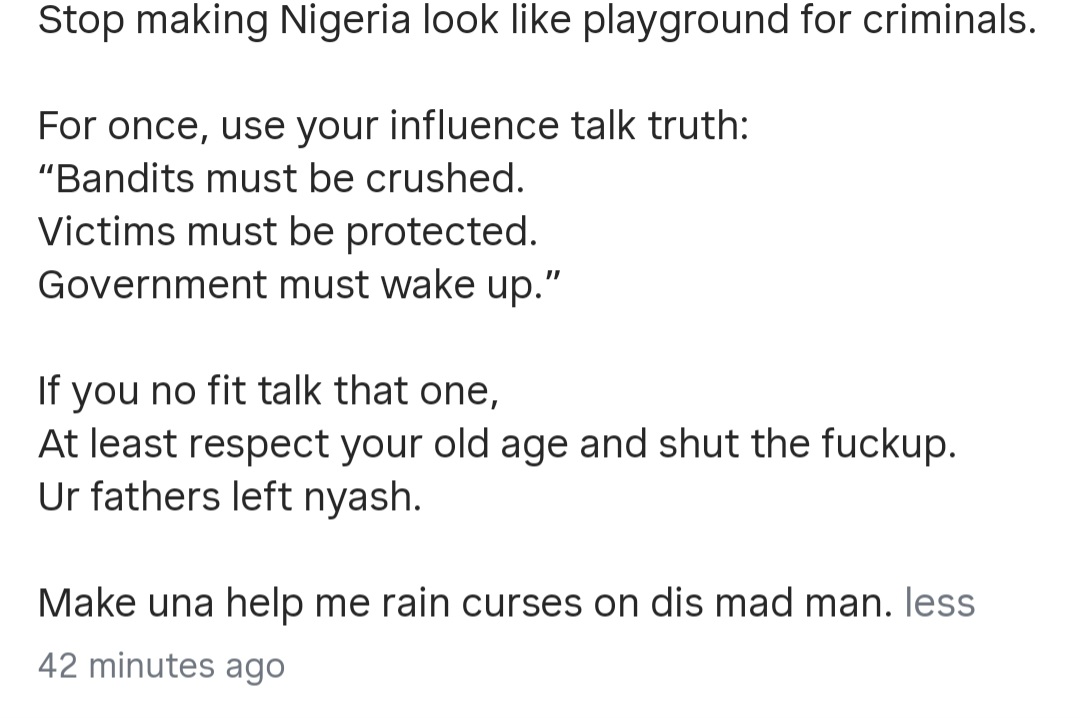This screenshot has height=718, width=1080.
Task: Click the line "Government must wake up."
Action: 300,285
